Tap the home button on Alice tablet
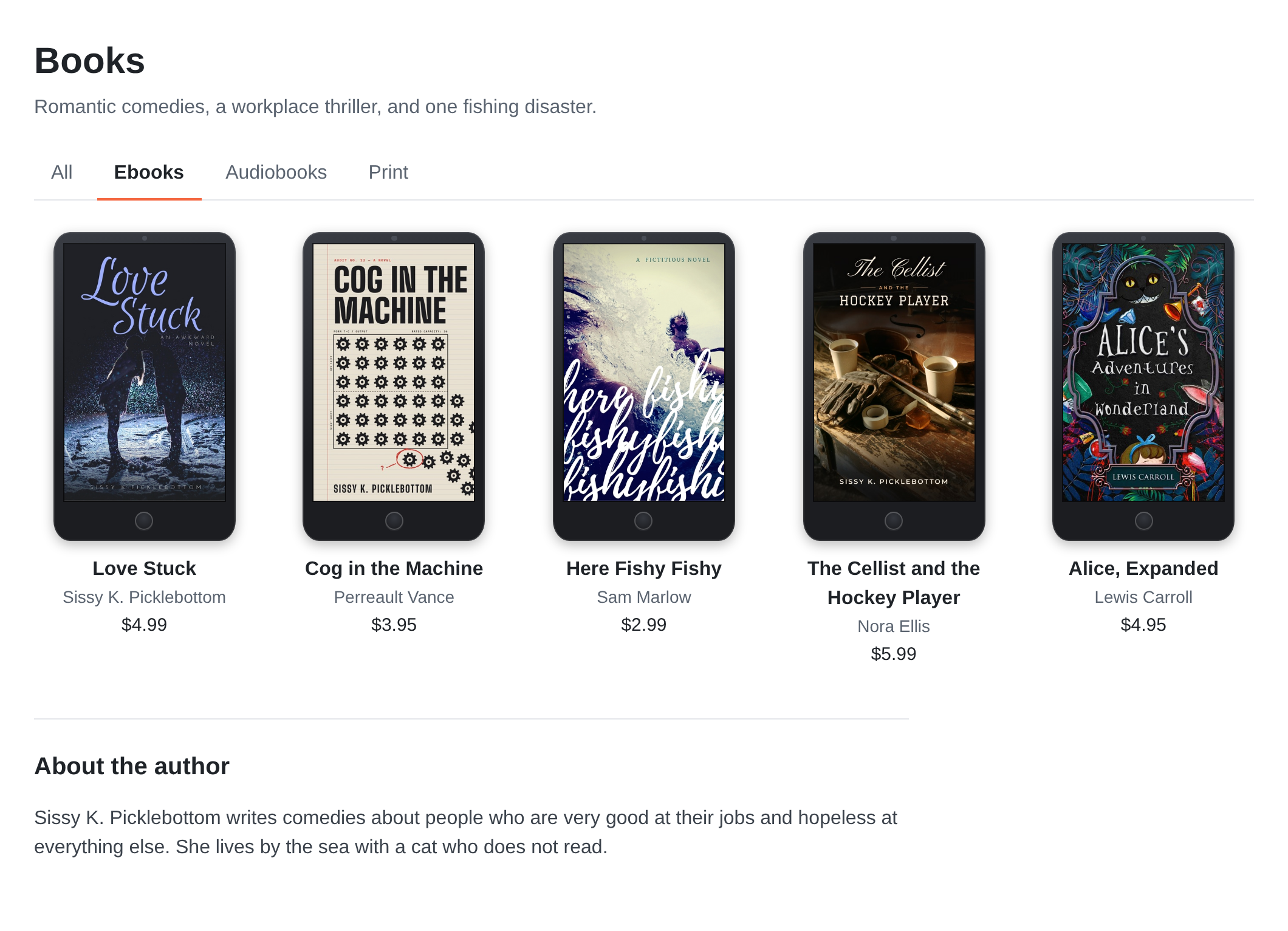This screenshot has height=931, width=1288. (1144, 521)
